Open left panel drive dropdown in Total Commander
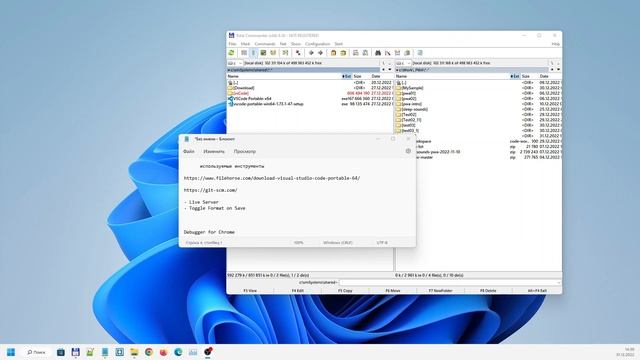This screenshot has width=640, height=360. pos(235,63)
